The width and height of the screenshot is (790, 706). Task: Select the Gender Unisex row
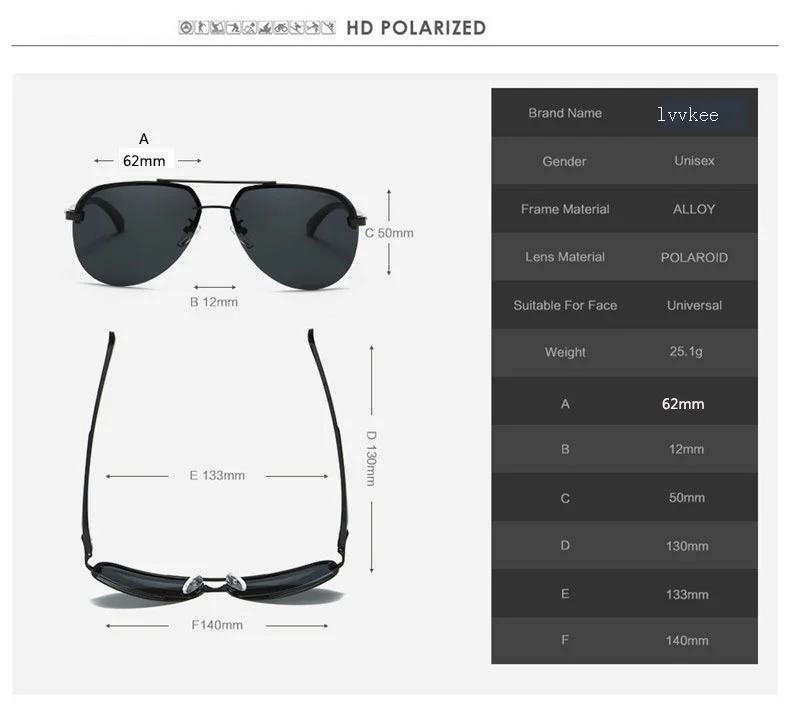[x=624, y=161]
